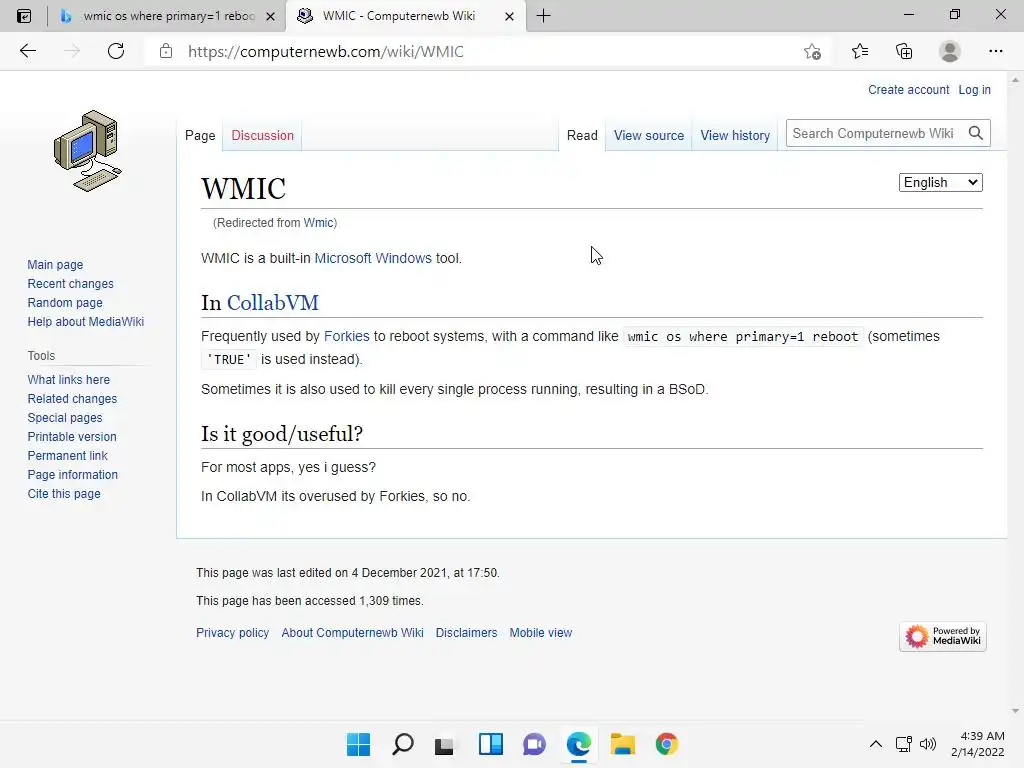Click the browser address bar URL
The height and width of the screenshot is (768, 1024).
coord(325,52)
